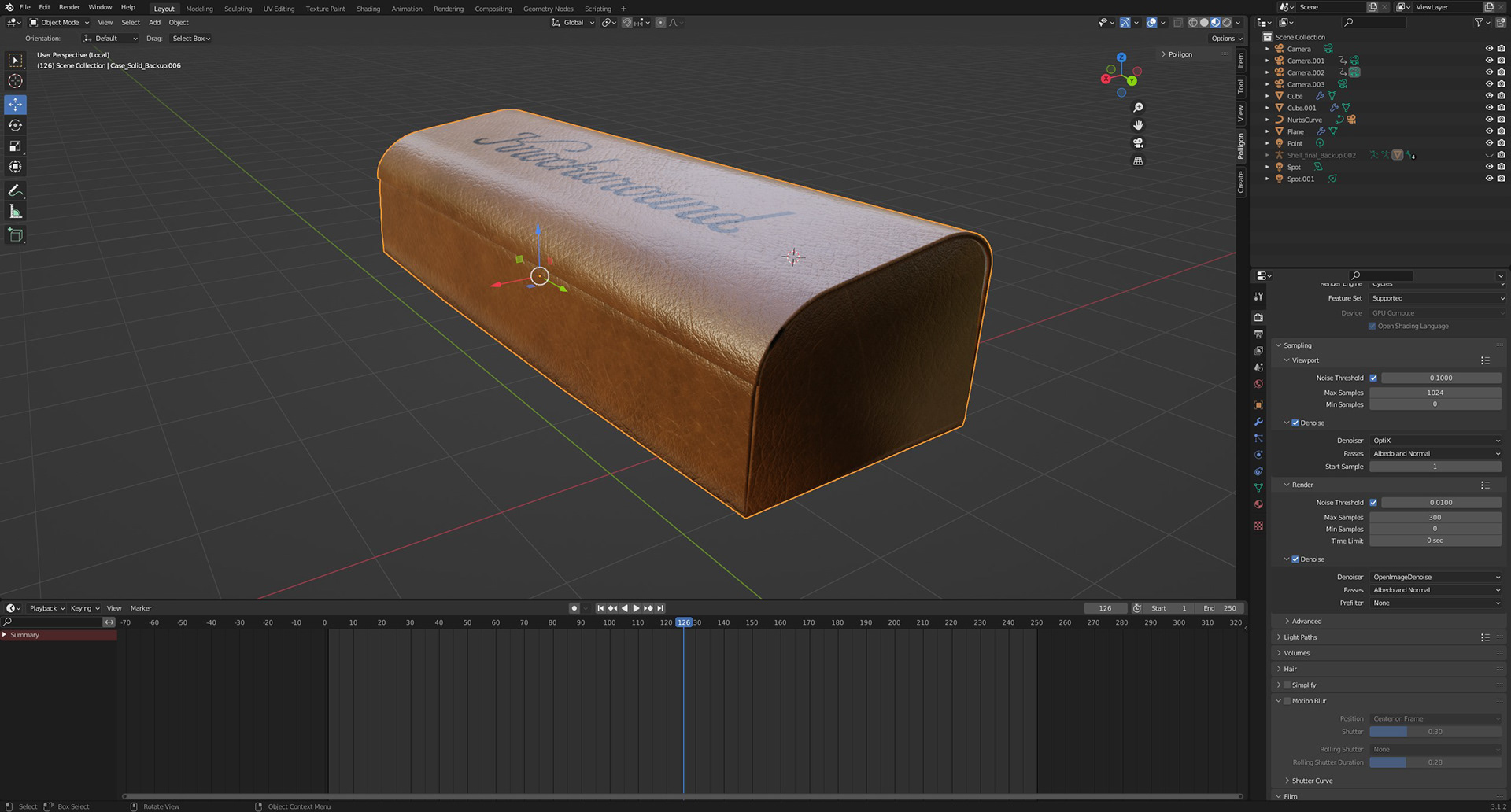Open the viewport Denoiser OptiX dropdown
Viewport: 1511px width, 812px height.
point(1435,441)
